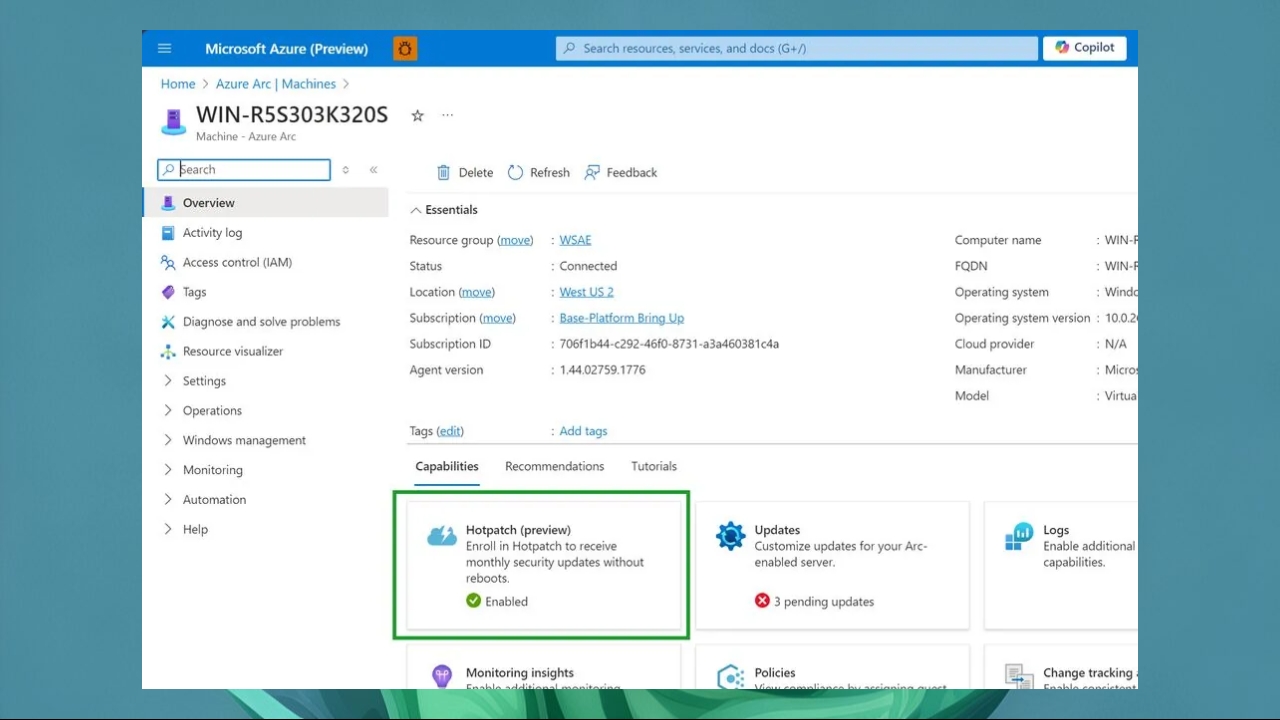Click the Activity log icon

tap(168, 233)
